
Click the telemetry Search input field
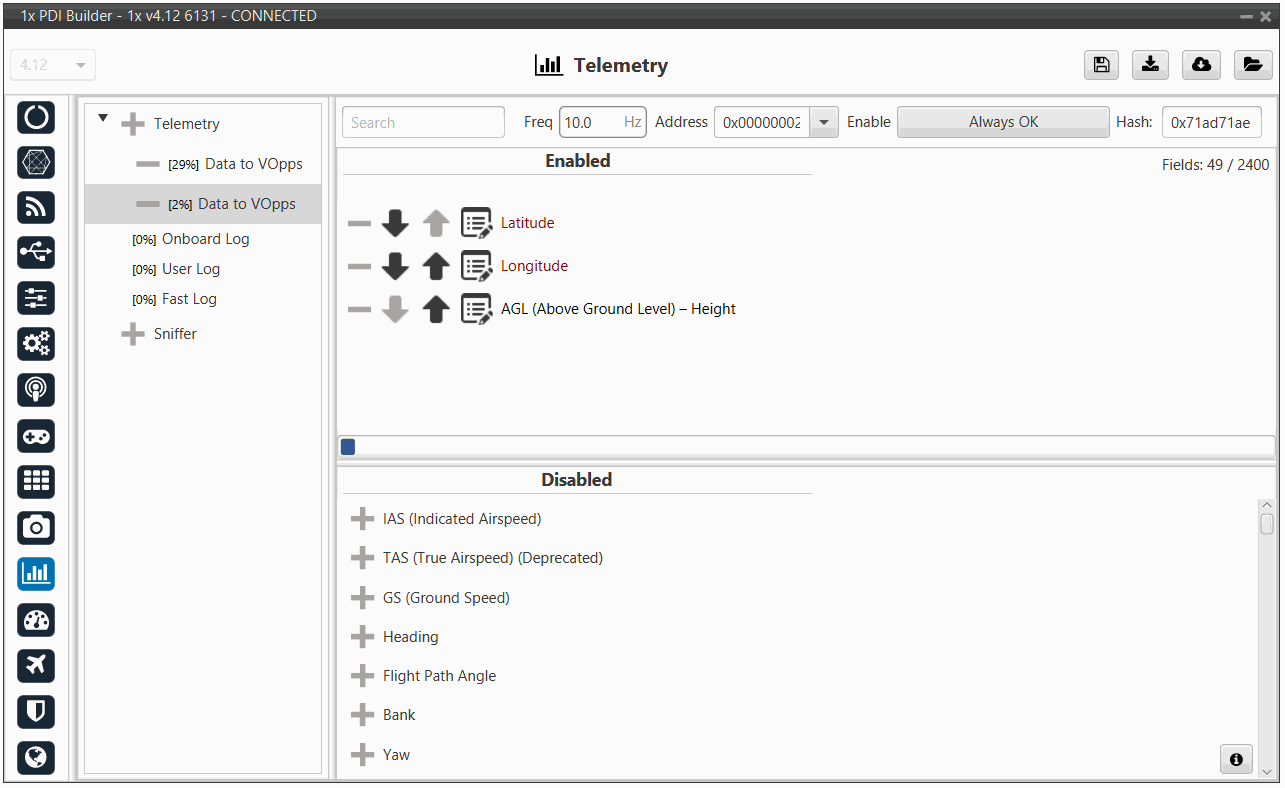pyautogui.click(x=423, y=122)
